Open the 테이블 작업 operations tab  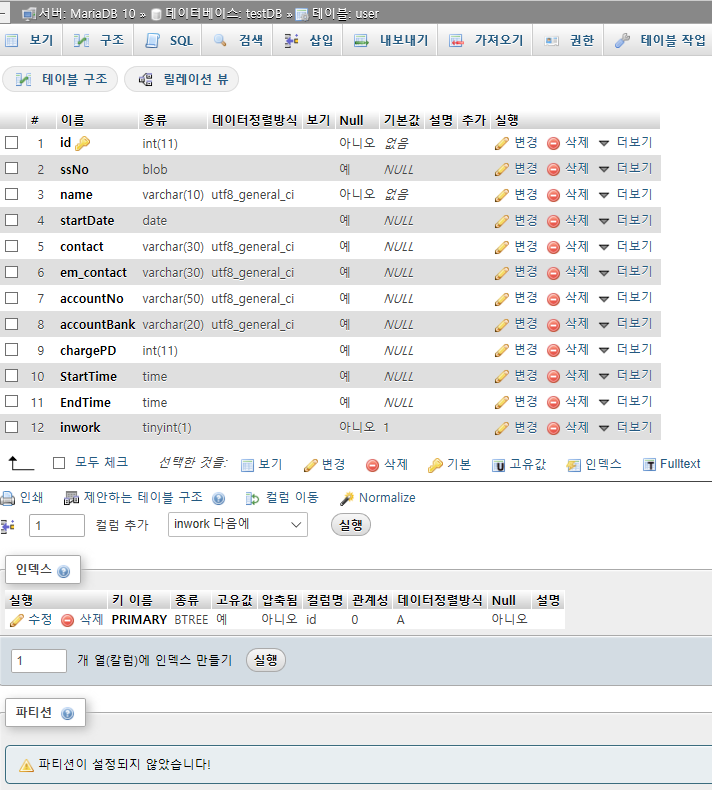coord(660,40)
